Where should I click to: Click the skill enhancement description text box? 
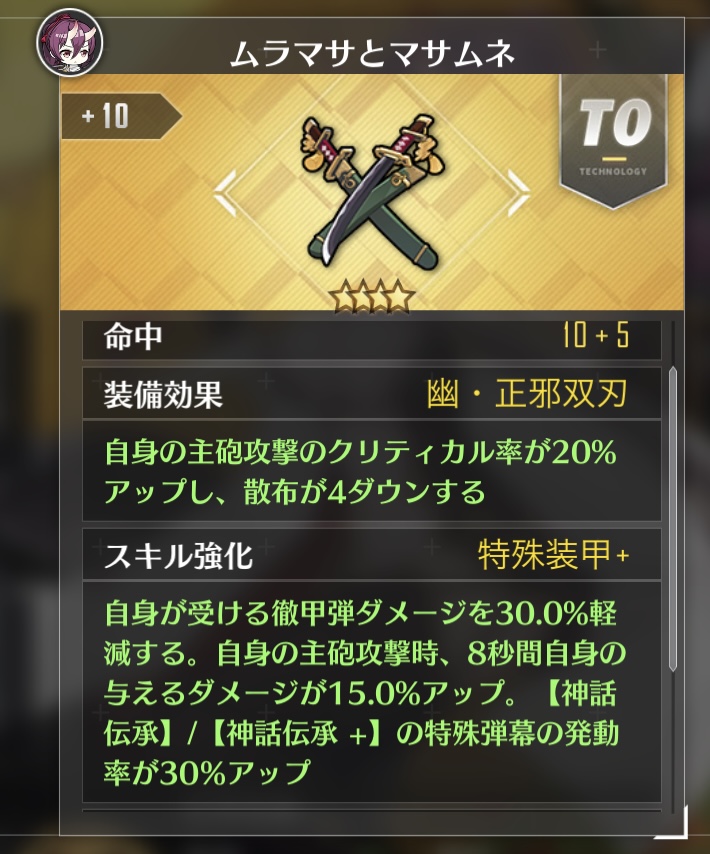pyautogui.click(x=372, y=692)
